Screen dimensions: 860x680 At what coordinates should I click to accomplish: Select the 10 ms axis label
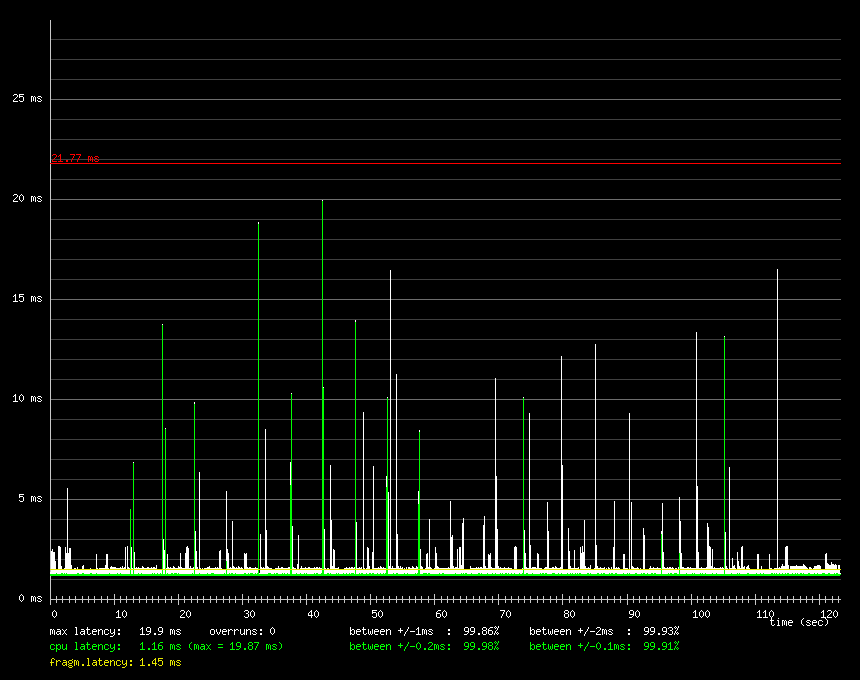coord(27,398)
